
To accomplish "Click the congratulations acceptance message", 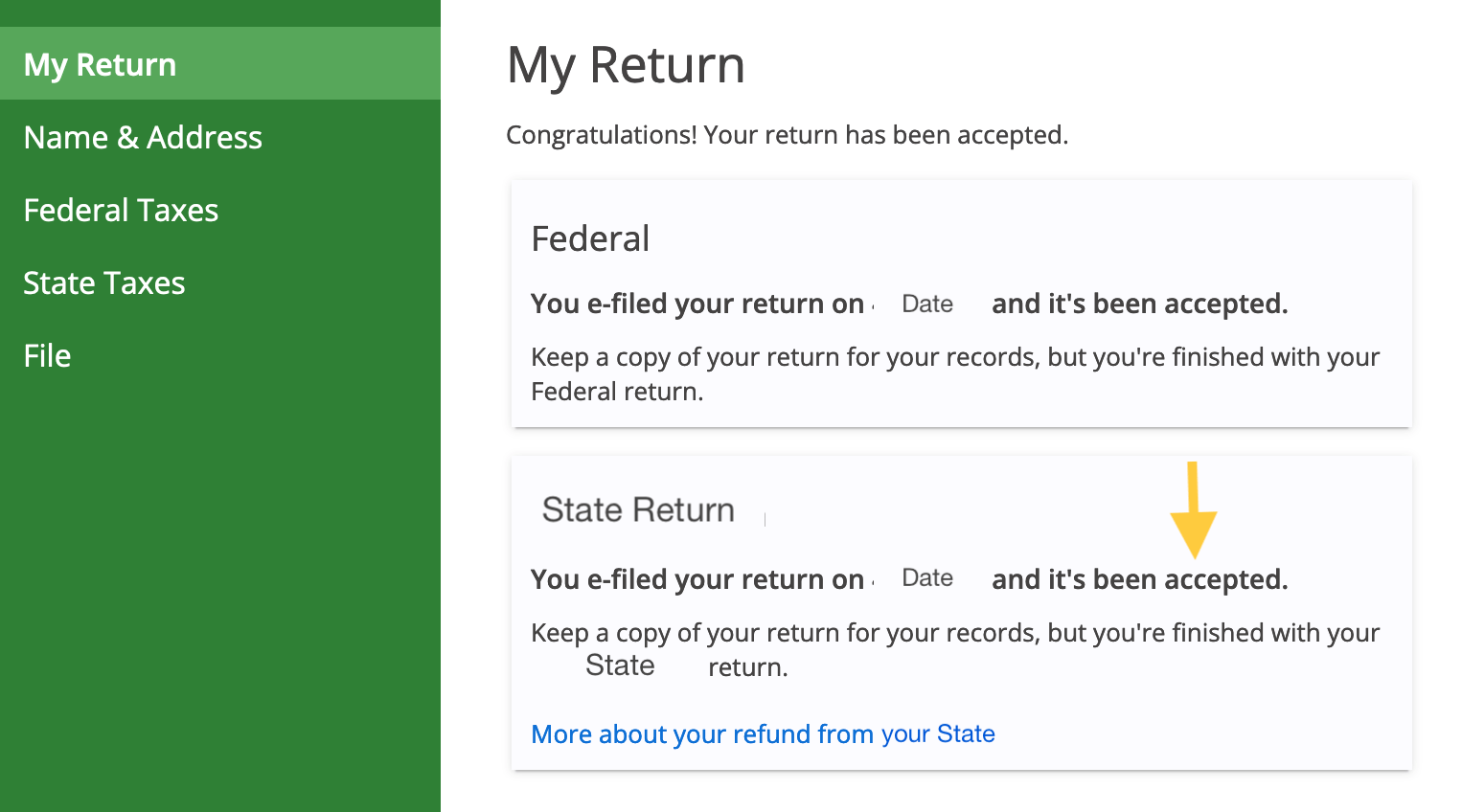I will (788, 135).
